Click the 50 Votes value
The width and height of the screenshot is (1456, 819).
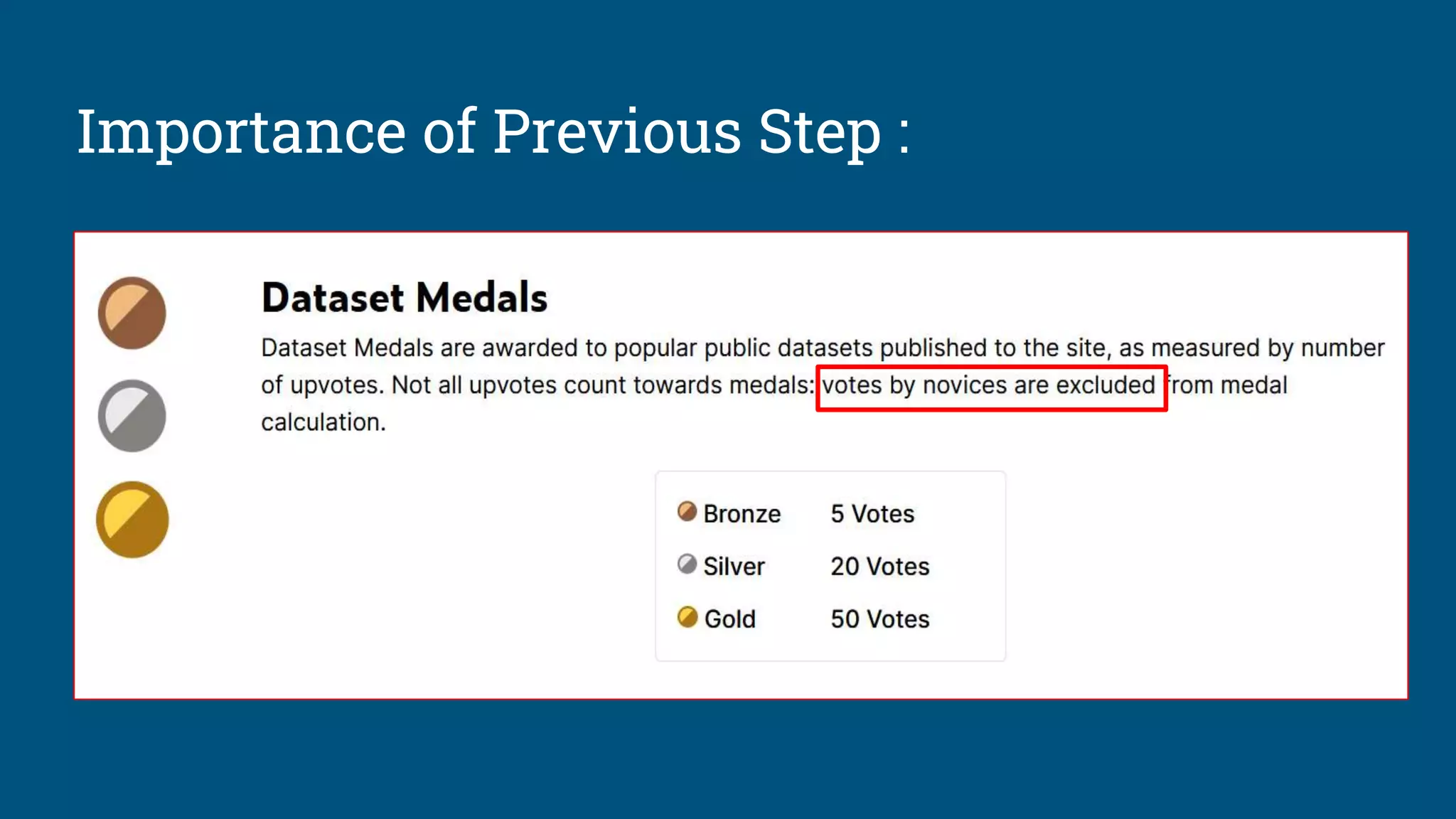pos(880,619)
